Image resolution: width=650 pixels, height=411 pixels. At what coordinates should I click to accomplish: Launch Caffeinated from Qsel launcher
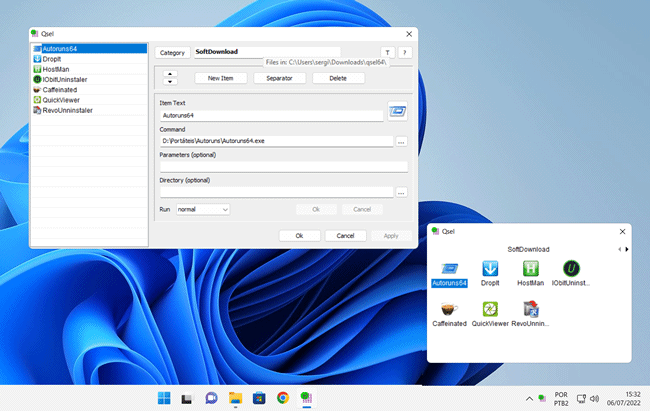(449, 314)
